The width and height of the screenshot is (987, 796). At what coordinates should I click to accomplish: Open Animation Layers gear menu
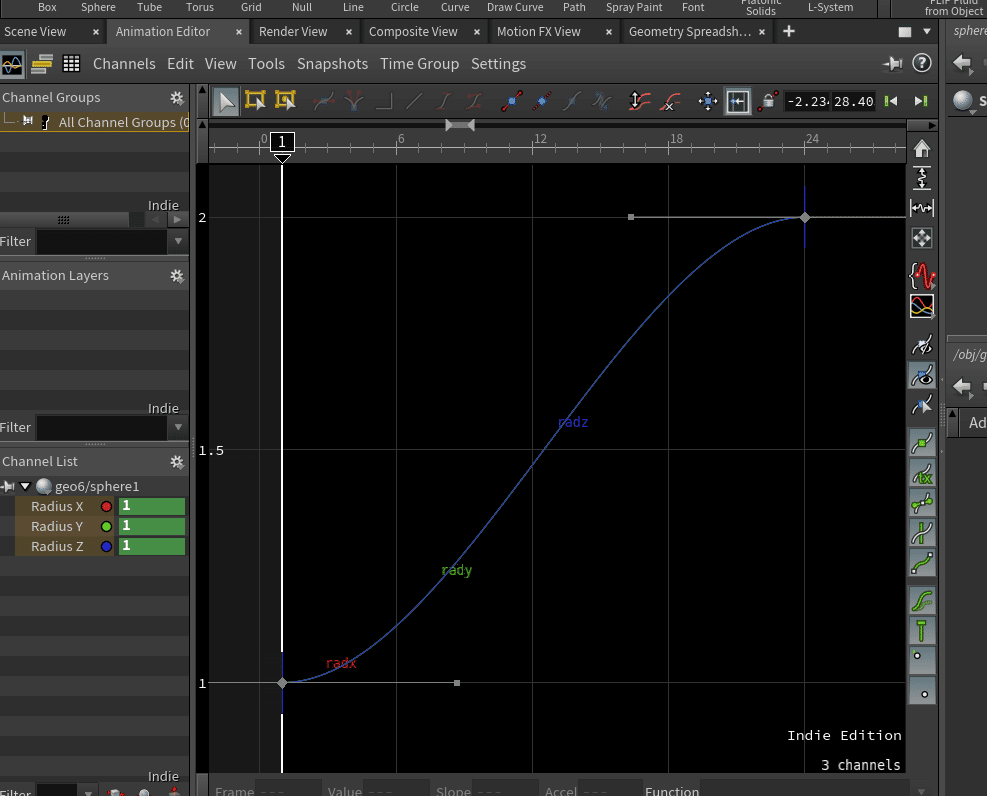177,276
